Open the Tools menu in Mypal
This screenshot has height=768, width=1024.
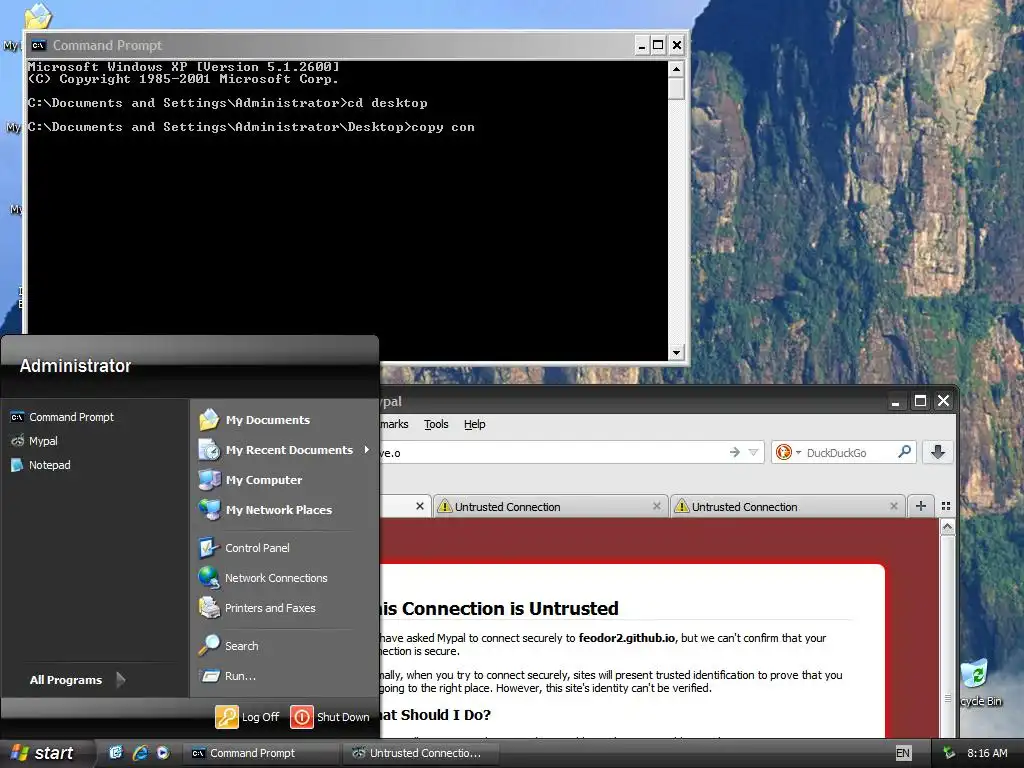coord(436,424)
